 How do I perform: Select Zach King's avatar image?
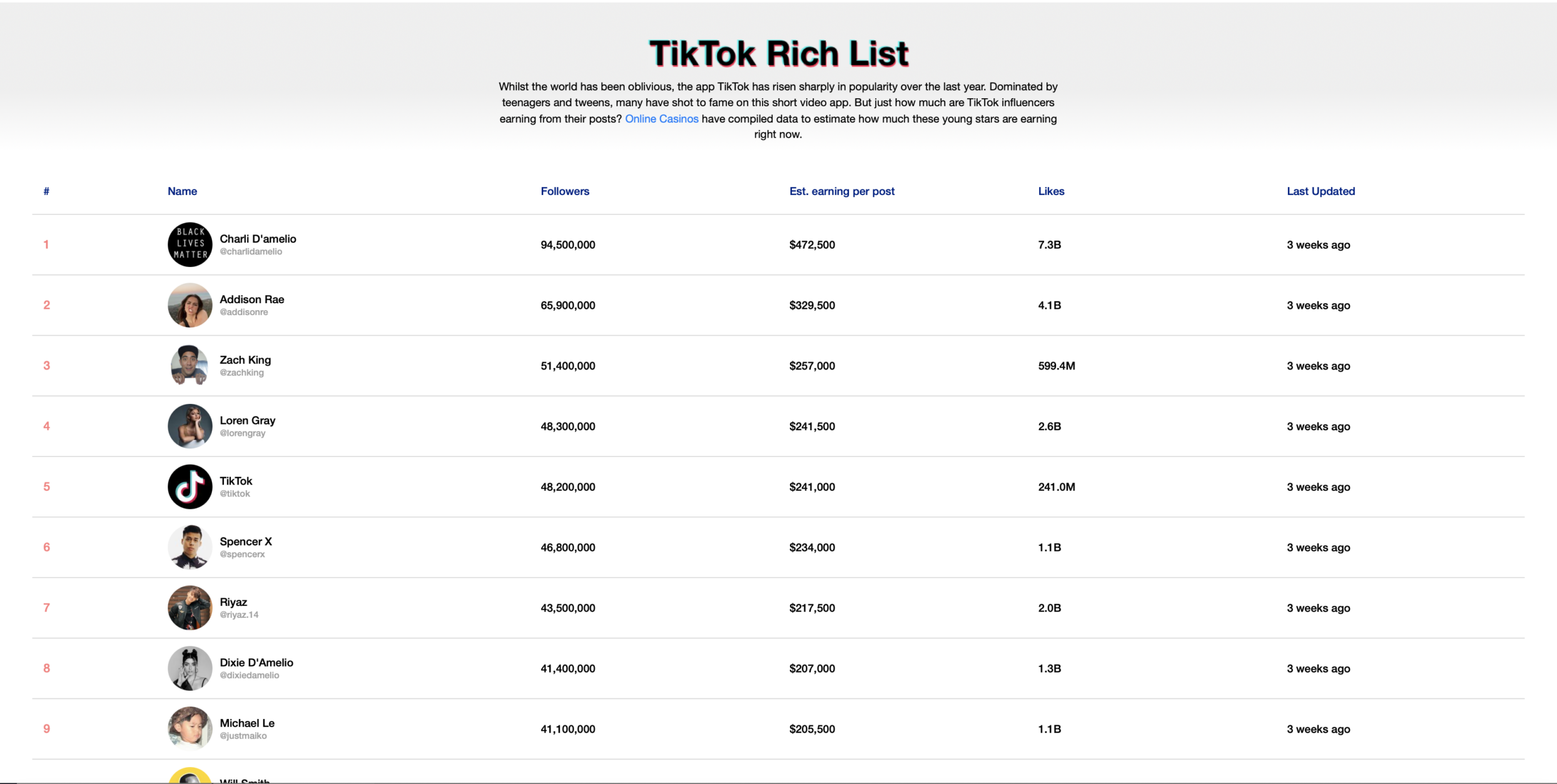click(x=190, y=366)
